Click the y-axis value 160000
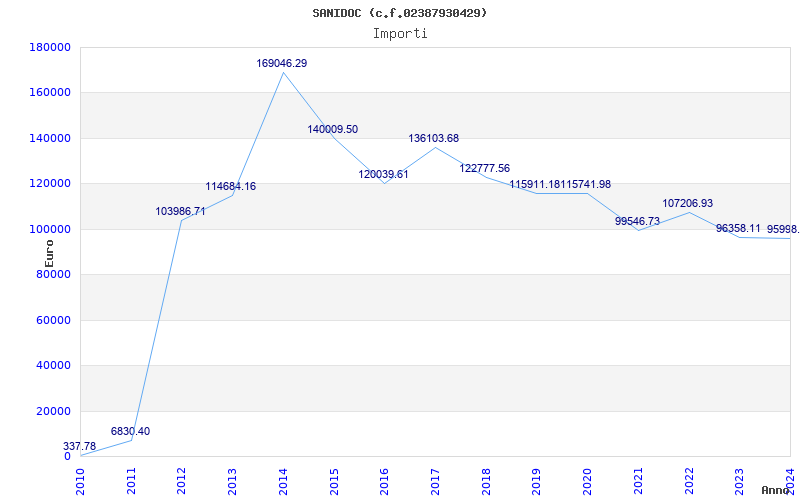This screenshot has width=800, height=500. coord(50,93)
